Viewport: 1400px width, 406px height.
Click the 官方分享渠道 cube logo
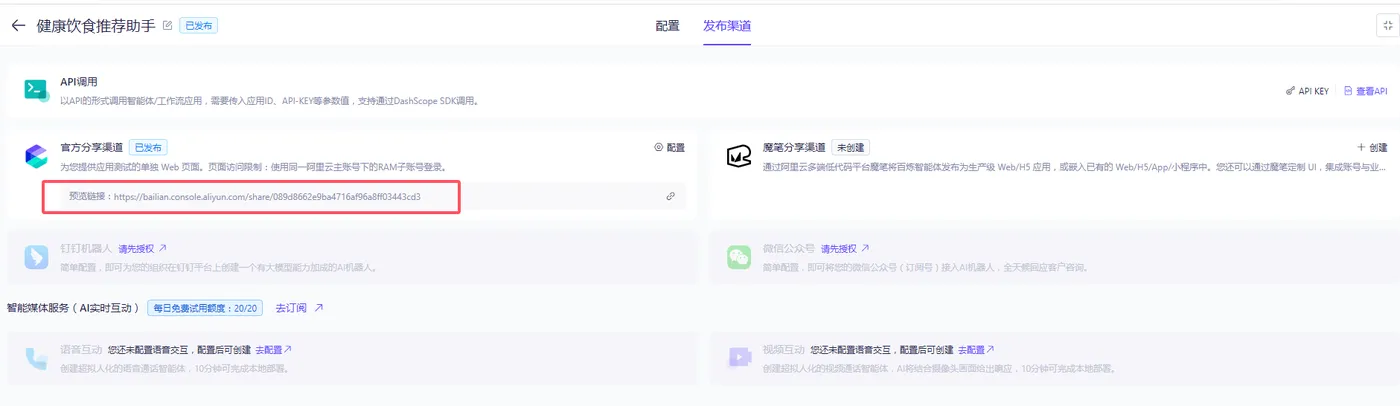[37, 156]
